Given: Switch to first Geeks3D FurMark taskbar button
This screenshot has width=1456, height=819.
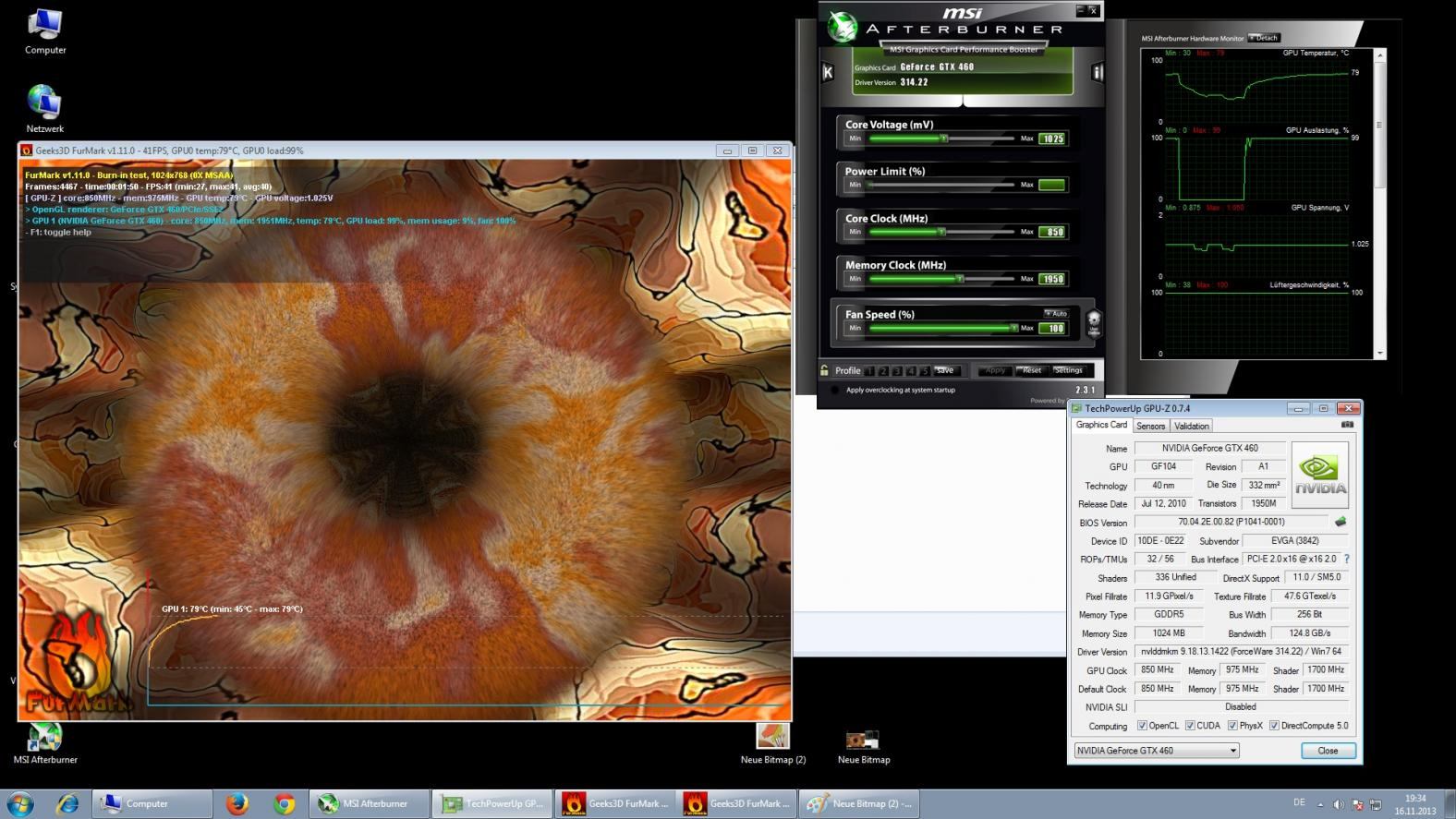Looking at the screenshot, I should 613,803.
